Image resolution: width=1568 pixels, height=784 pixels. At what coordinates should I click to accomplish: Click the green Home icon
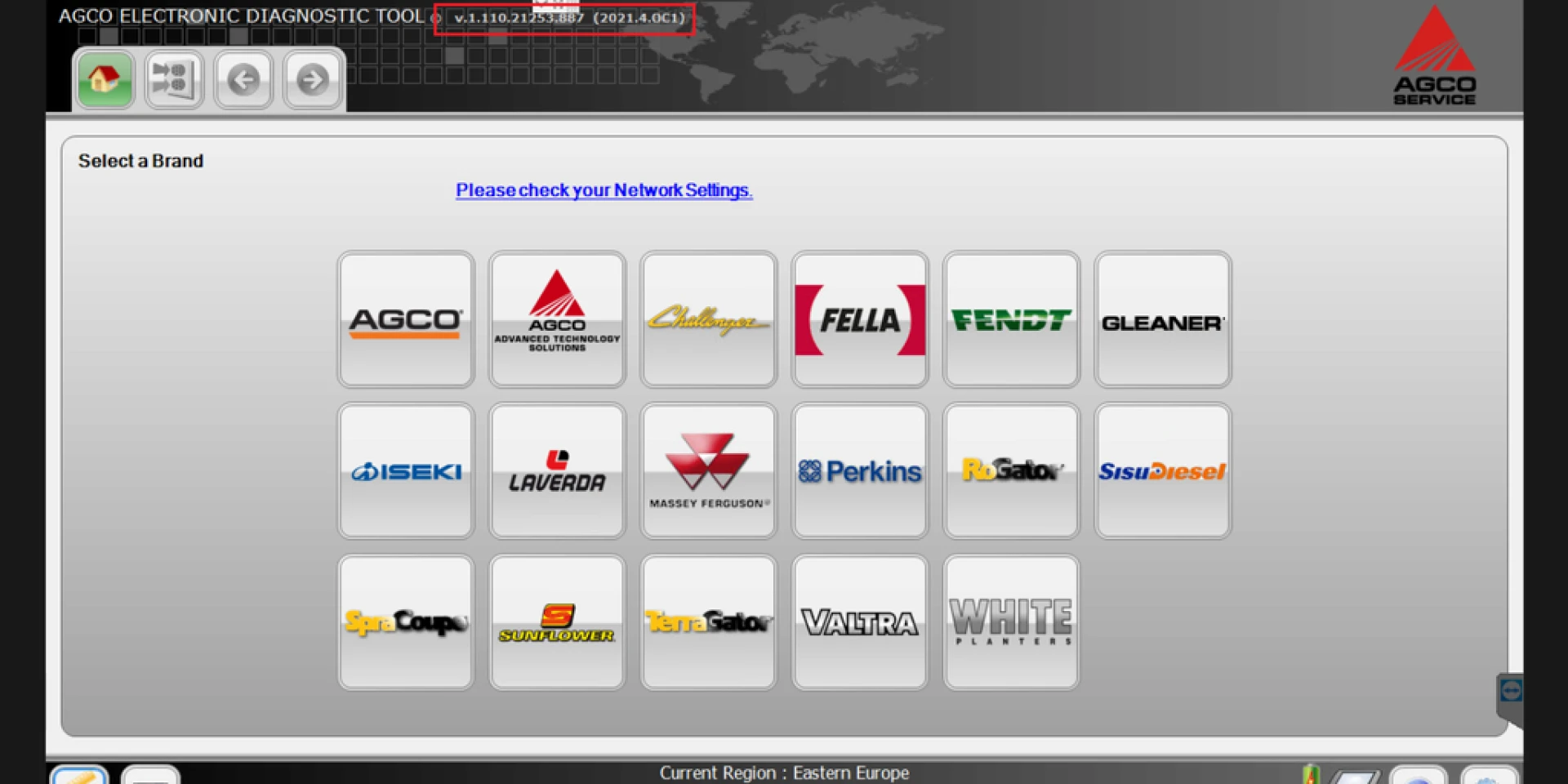click(104, 79)
